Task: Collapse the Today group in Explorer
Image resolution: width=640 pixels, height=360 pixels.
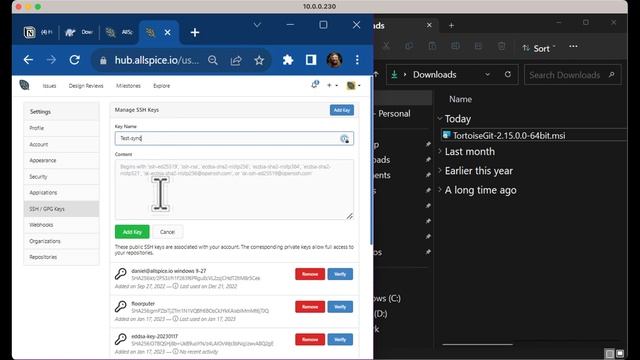Action: coord(440,119)
